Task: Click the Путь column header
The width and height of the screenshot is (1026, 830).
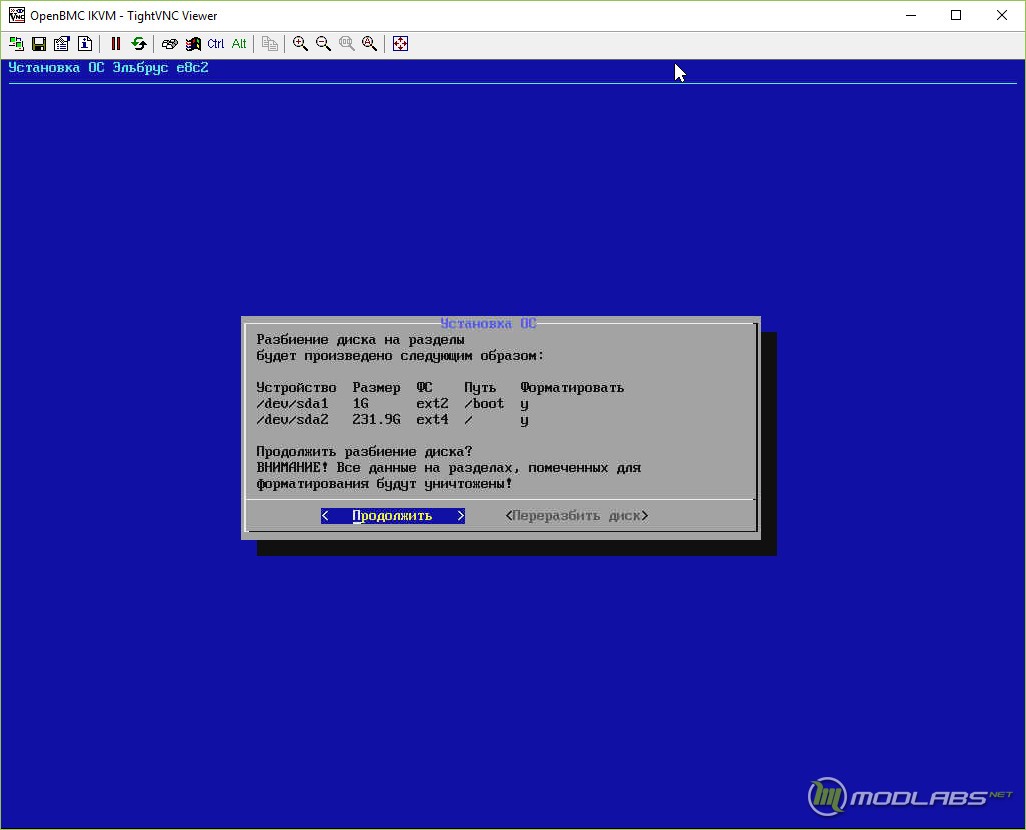Action: click(480, 388)
